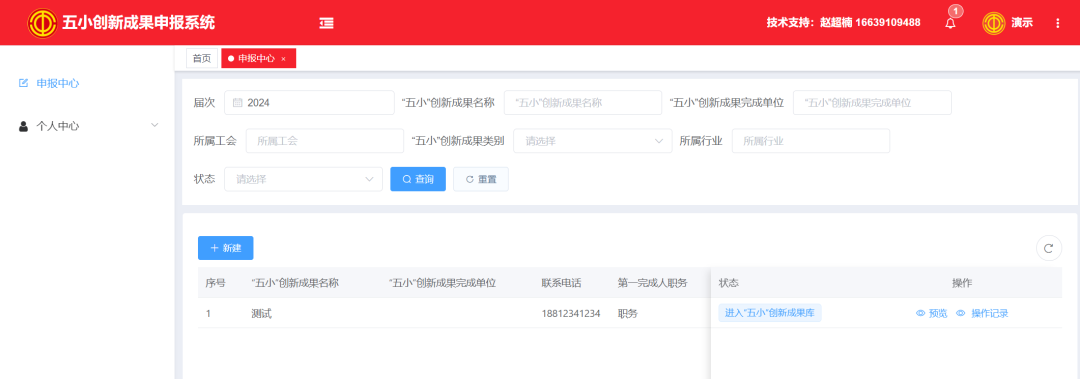Viewport: 1080px width, 379px height.
Task: Click the 状态 table column header
Action: click(729, 283)
